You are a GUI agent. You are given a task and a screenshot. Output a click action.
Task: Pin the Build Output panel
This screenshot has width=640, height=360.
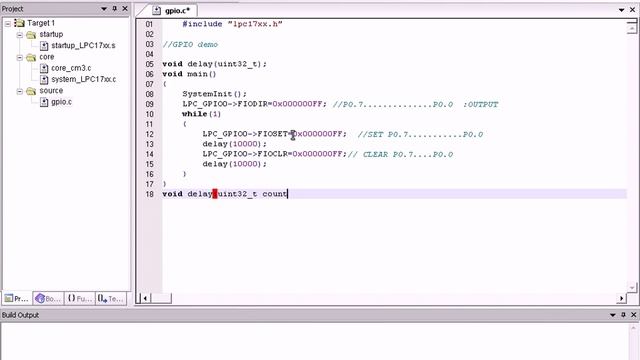[x=623, y=315]
